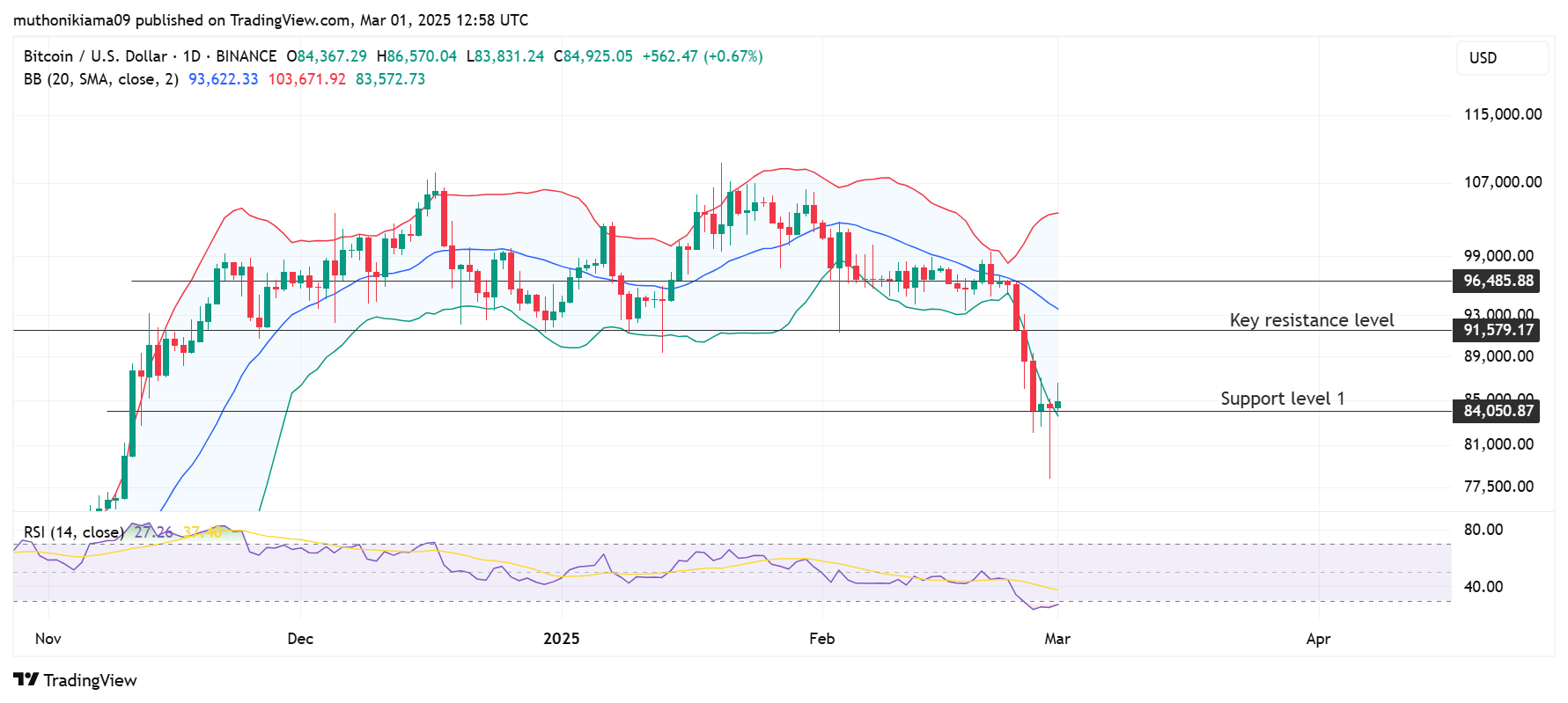Click the Dec label on time axis
Image resolution: width=1568 pixels, height=703 pixels.
coord(300,639)
